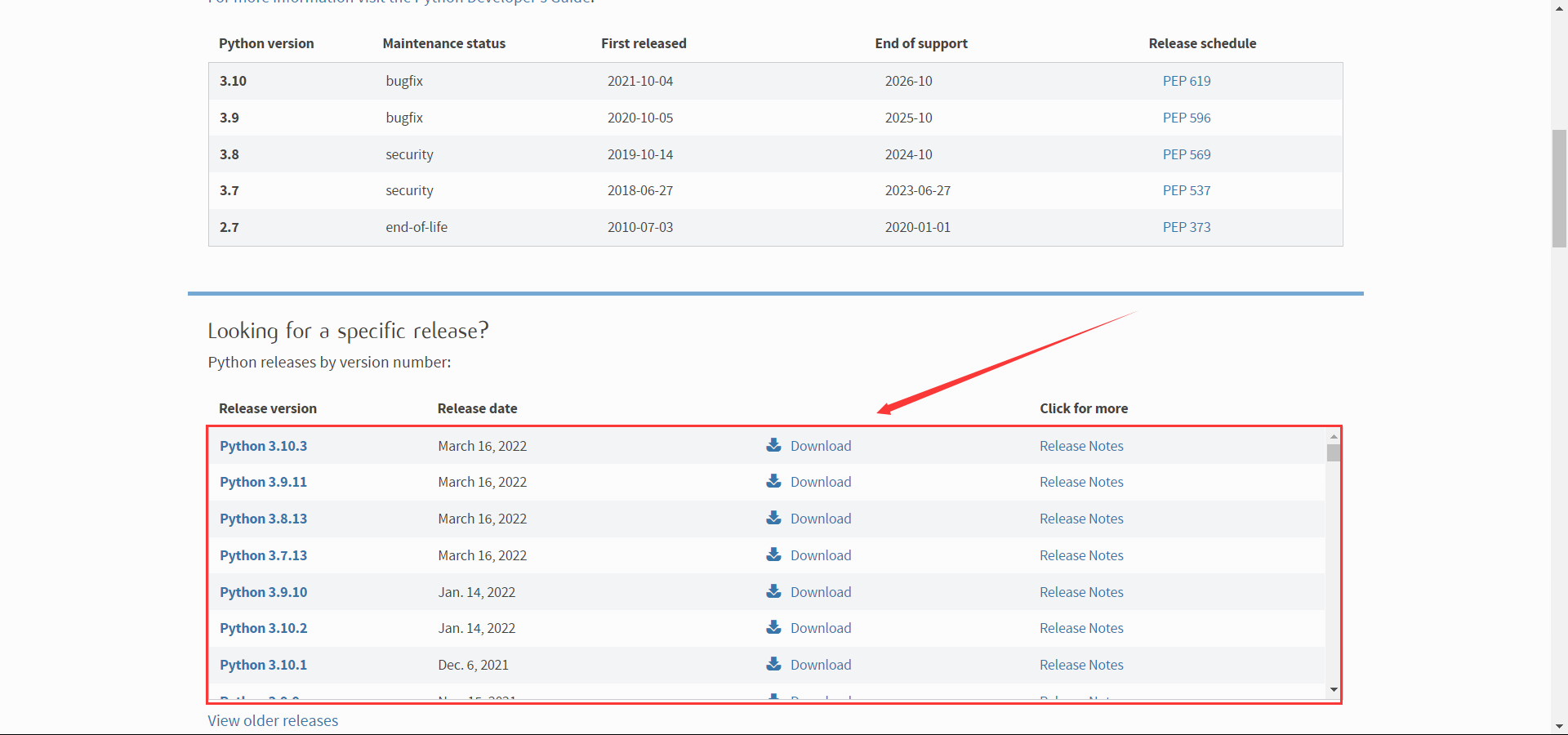Click releases list scrollbar down arrow
The height and width of the screenshot is (735, 1568).
point(1334,690)
